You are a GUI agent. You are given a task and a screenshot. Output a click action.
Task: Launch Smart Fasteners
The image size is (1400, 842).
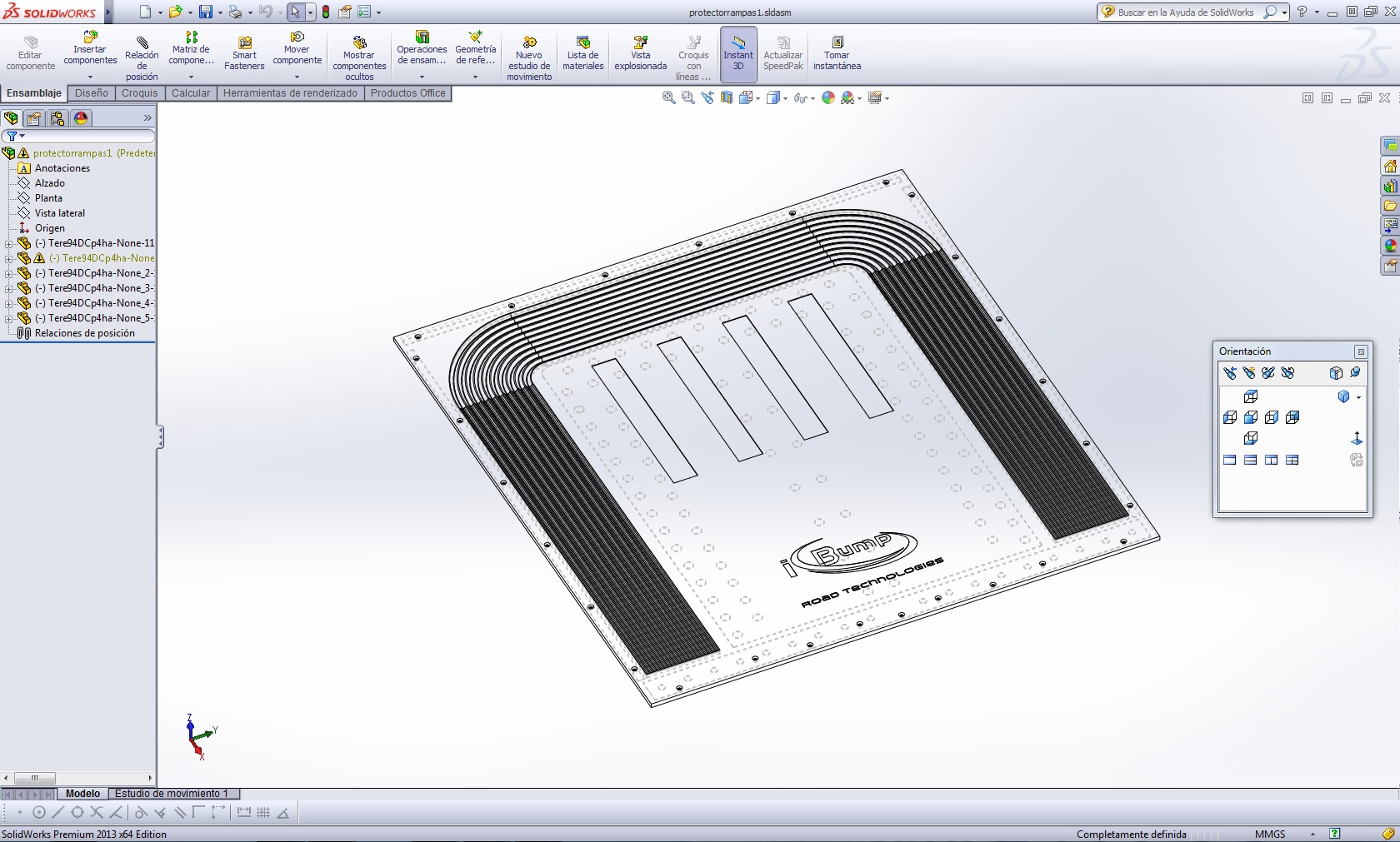(x=244, y=53)
